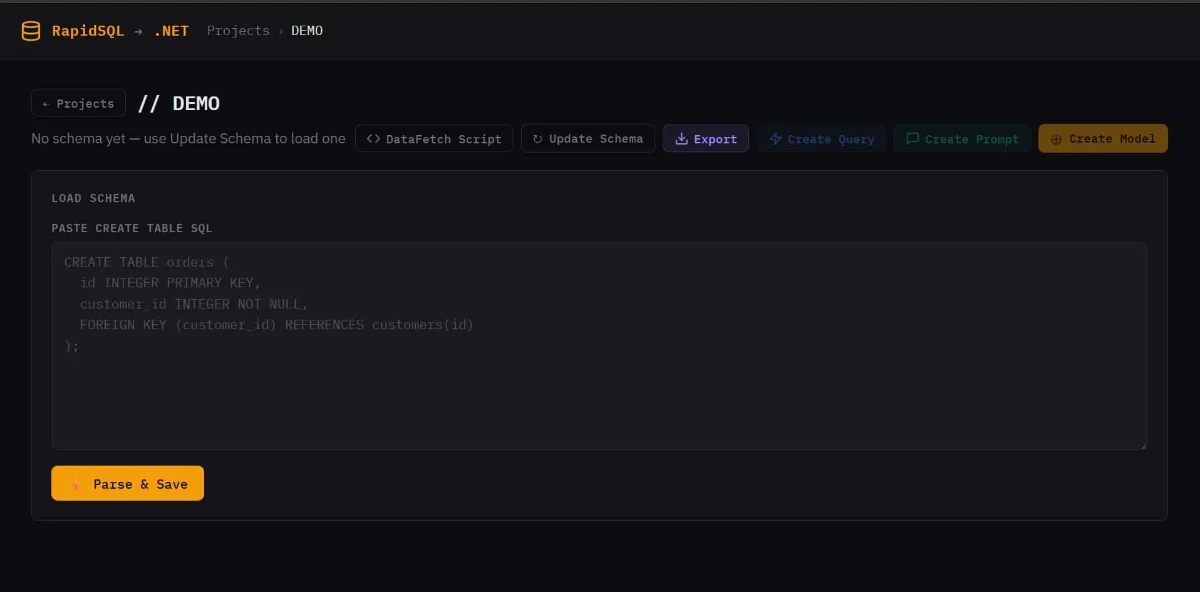The width and height of the screenshot is (1200, 592).
Task: Click the Update Schema button
Action: [588, 138]
